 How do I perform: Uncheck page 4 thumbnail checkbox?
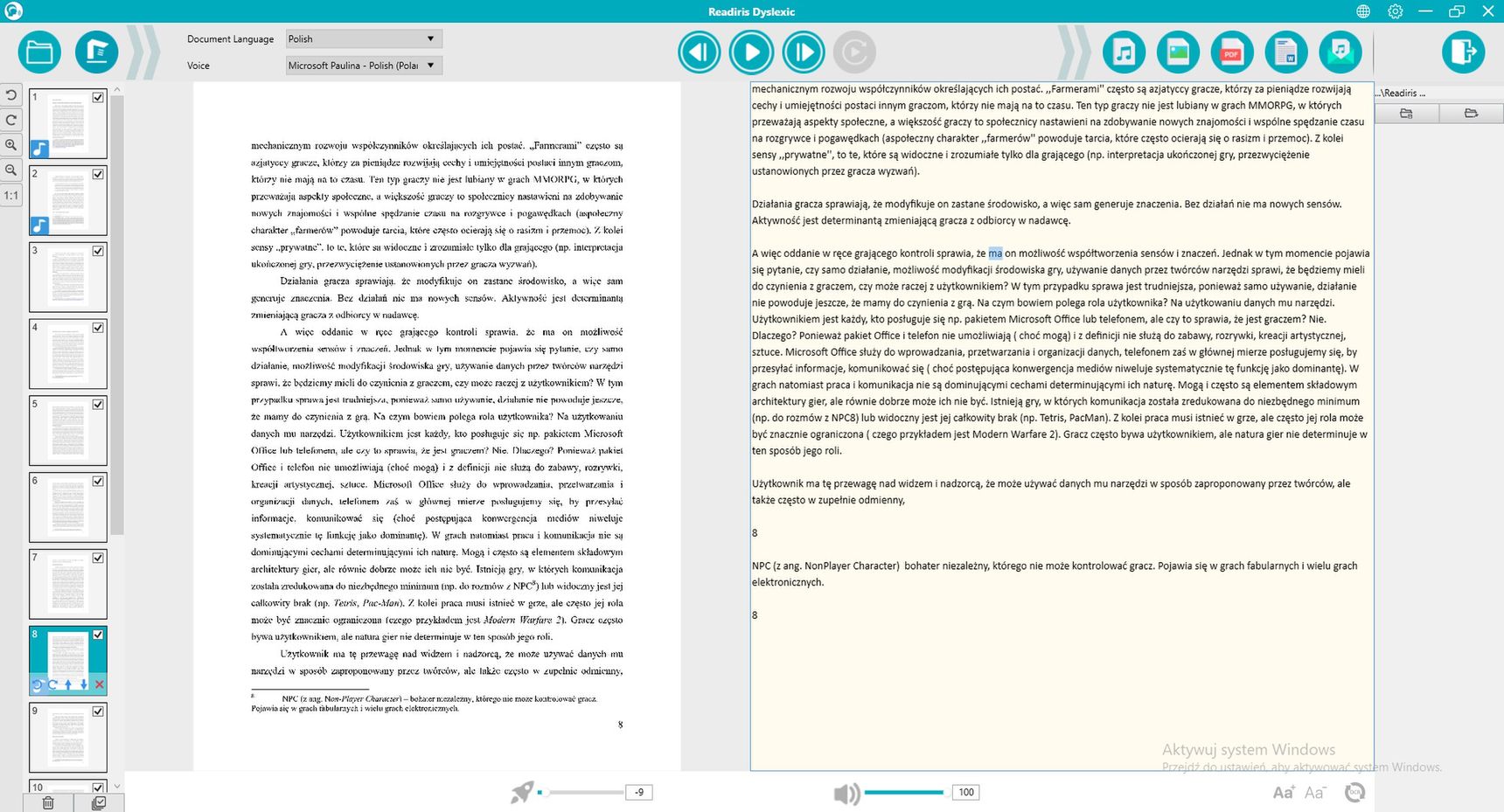point(98,328)
